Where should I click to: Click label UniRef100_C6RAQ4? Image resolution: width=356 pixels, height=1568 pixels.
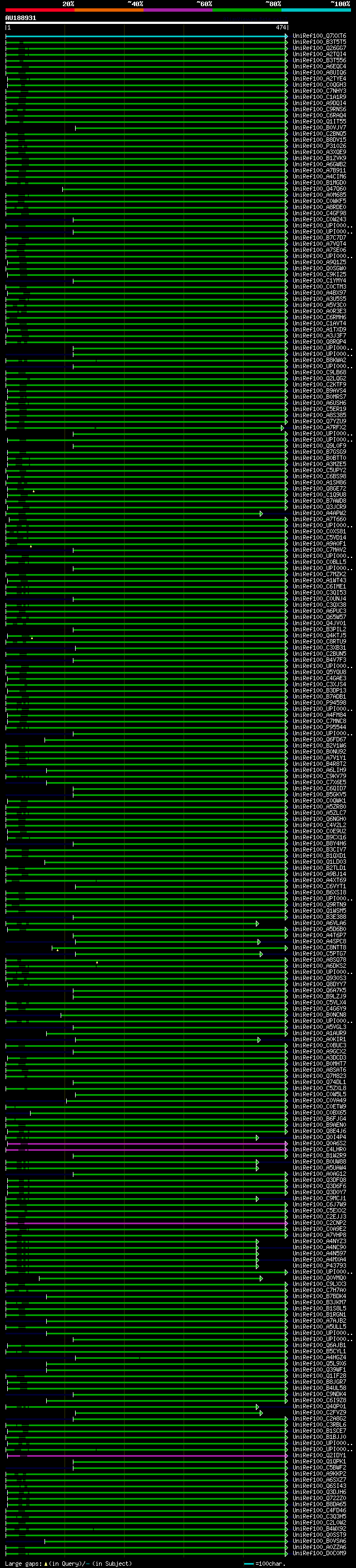click(x=319, y=116)
